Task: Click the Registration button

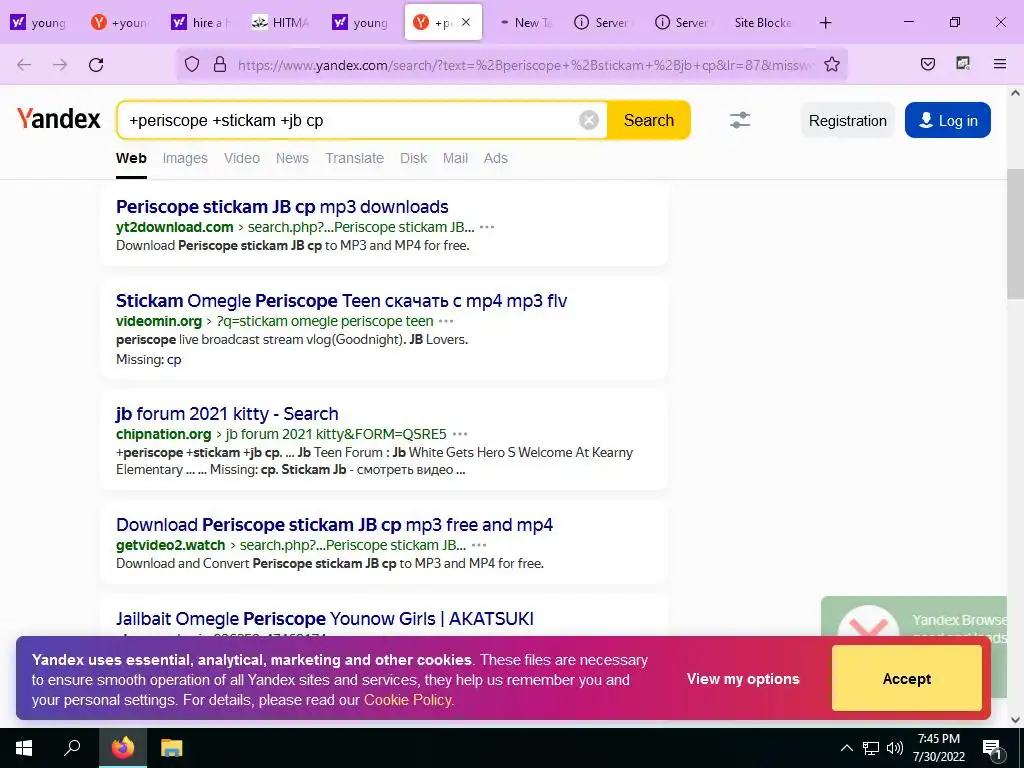Action: pos(848,120)
